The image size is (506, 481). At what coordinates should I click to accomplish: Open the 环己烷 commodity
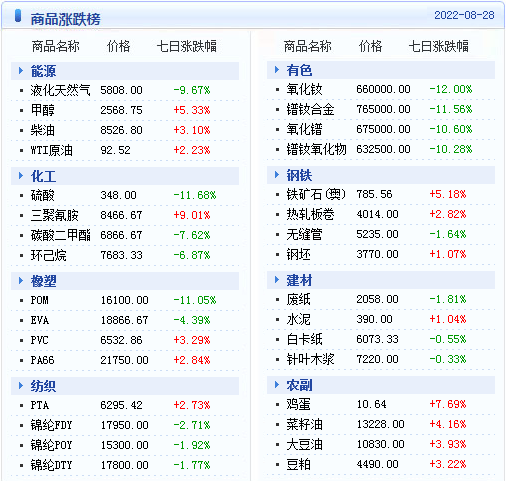(x=48, y=255)
